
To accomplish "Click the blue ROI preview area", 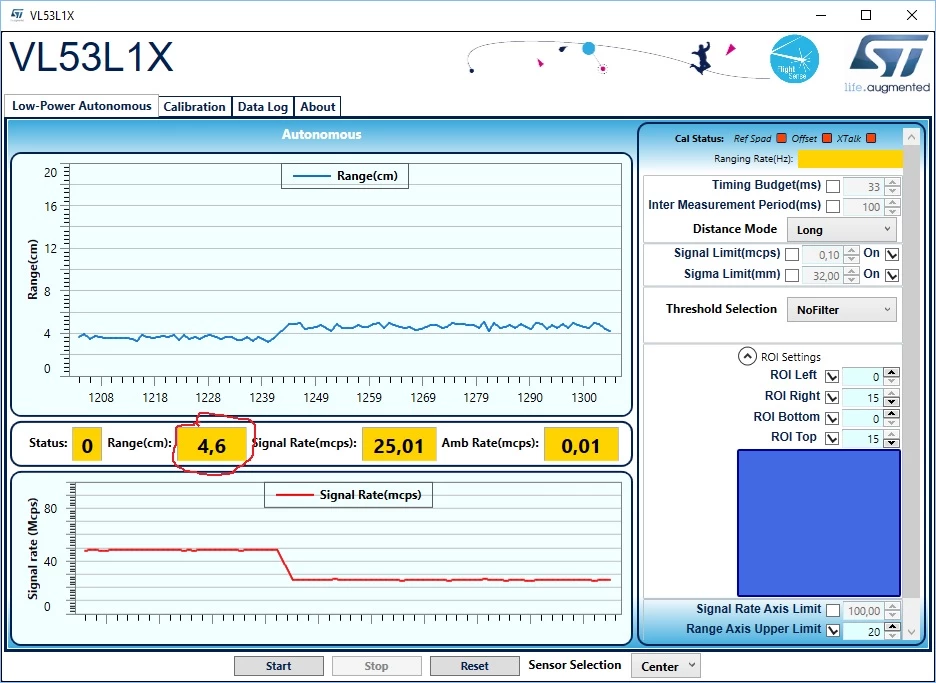I will pos(819,523).
